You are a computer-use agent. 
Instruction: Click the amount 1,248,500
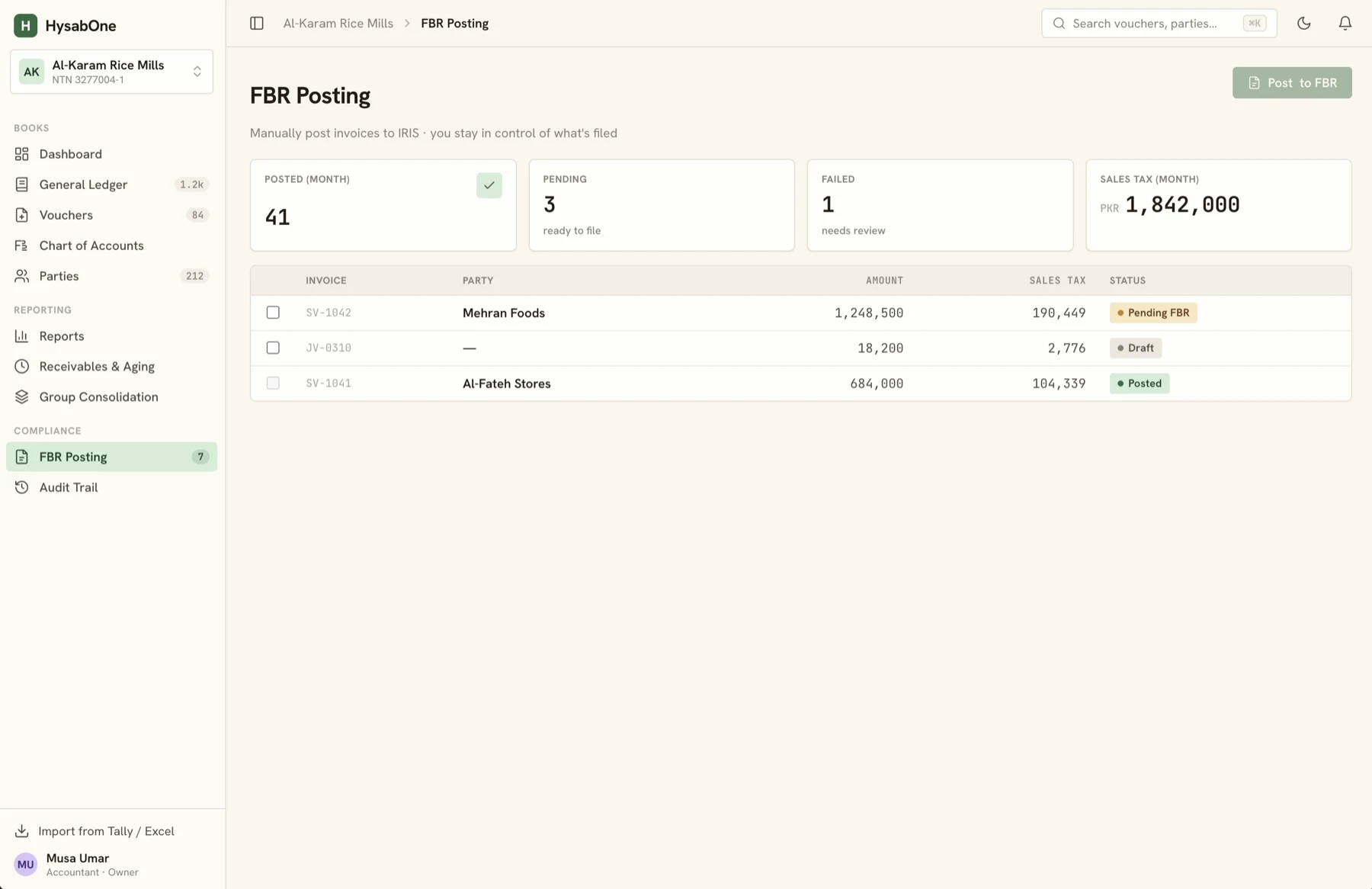point(869,313)
